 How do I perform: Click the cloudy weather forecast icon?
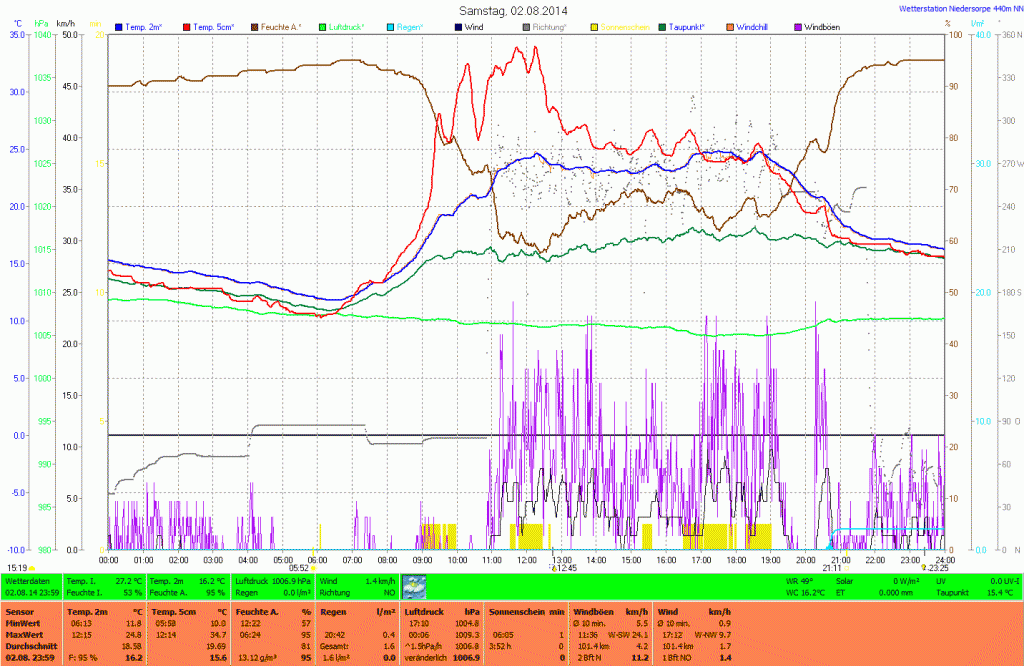[413, 587]
